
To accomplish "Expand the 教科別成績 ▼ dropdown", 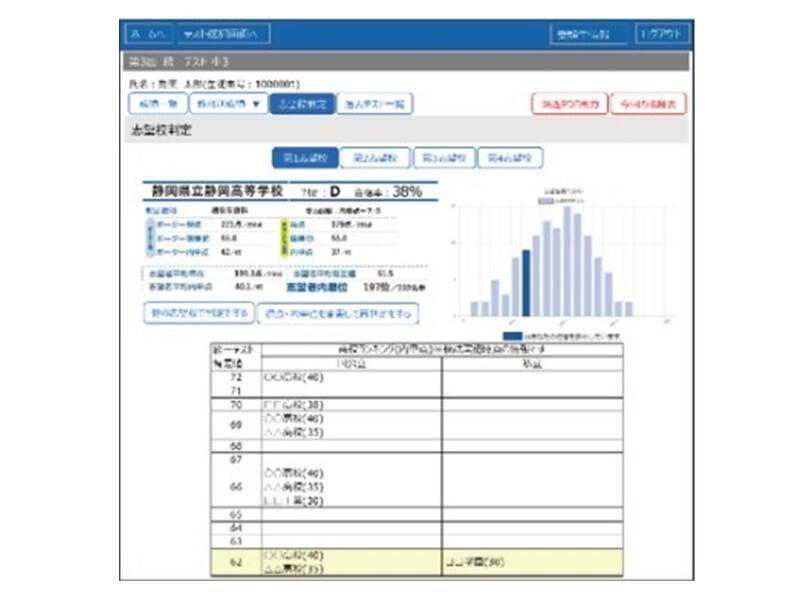I will tap(228, 104).
